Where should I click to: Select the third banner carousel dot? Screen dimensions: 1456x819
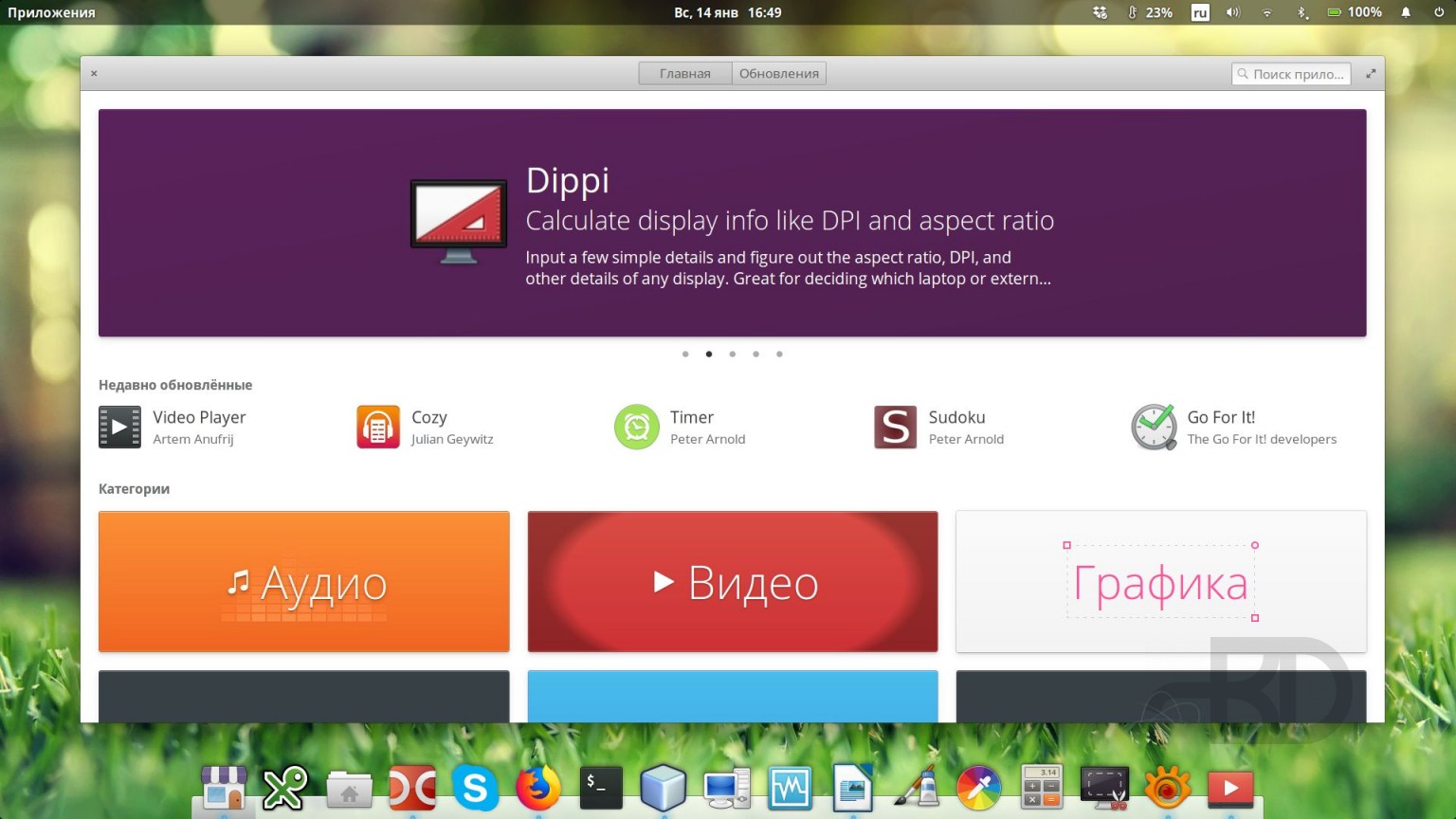733,355
